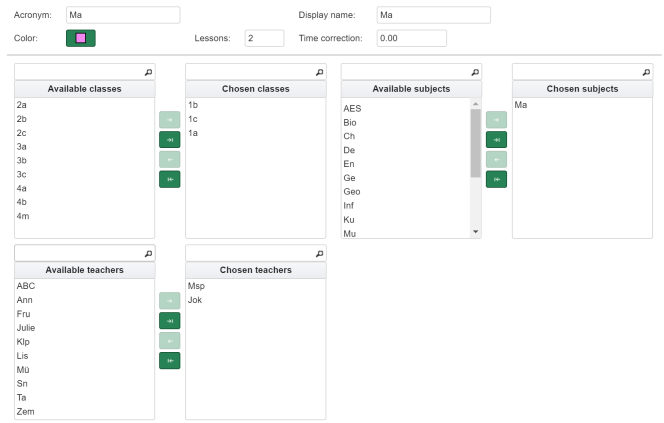Choose subject Bio from Available subjects

(x=350, y=122)
